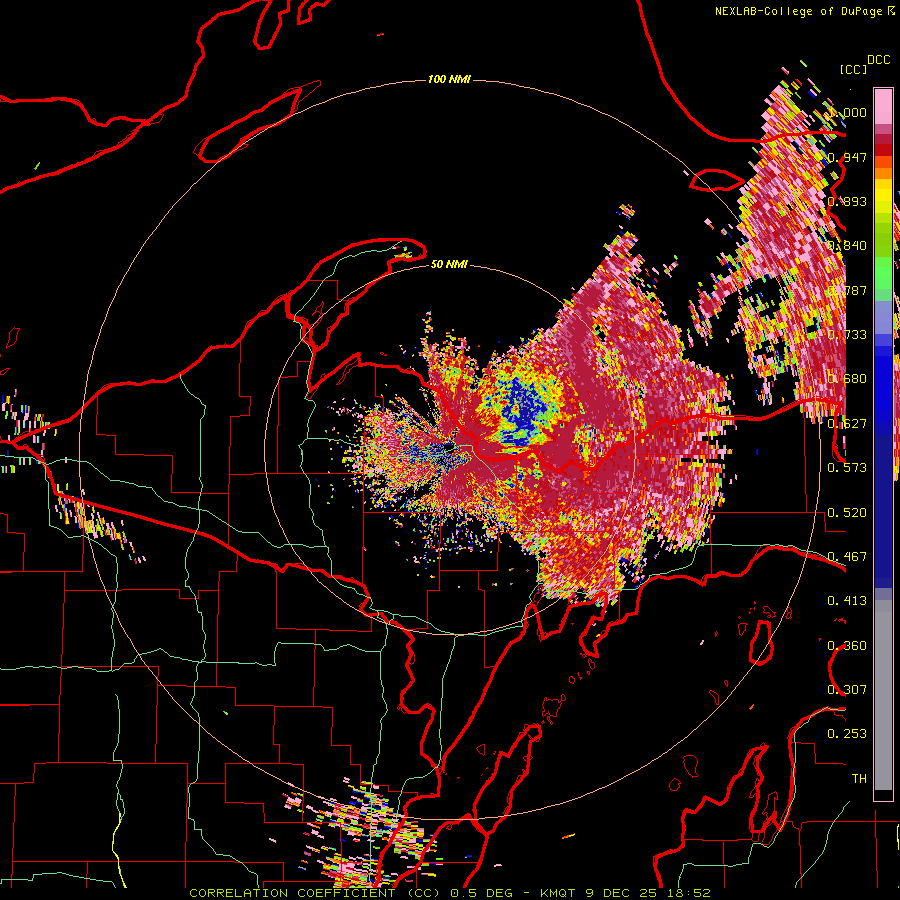Image resolution: width=900 pixels, height=900 pixels.
Task: Pick the light pink top color bar segment
Action: click(x=883, y=107)
